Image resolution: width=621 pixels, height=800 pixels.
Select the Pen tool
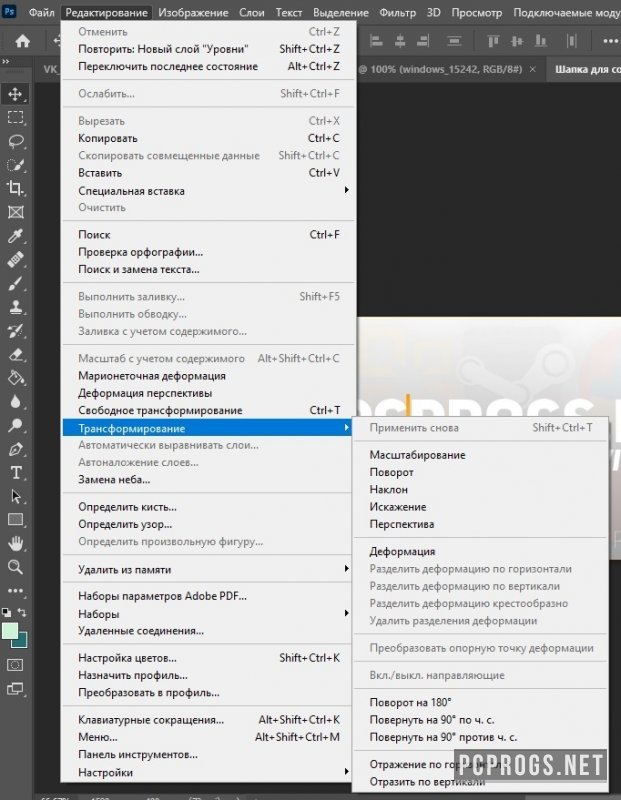coord(15,449)
